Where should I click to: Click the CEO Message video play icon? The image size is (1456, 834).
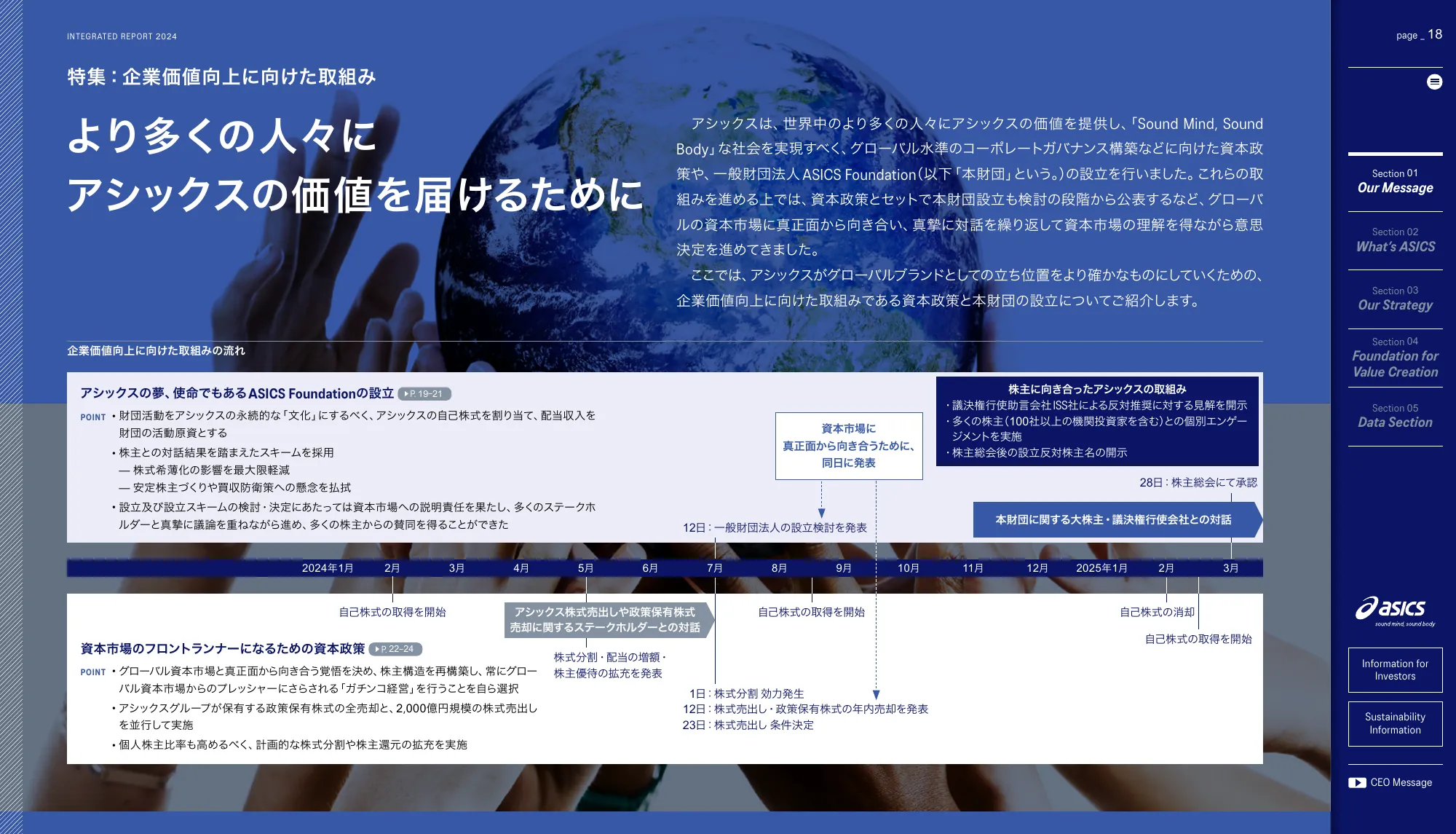pyautogui.click(x=1356, y=782)
